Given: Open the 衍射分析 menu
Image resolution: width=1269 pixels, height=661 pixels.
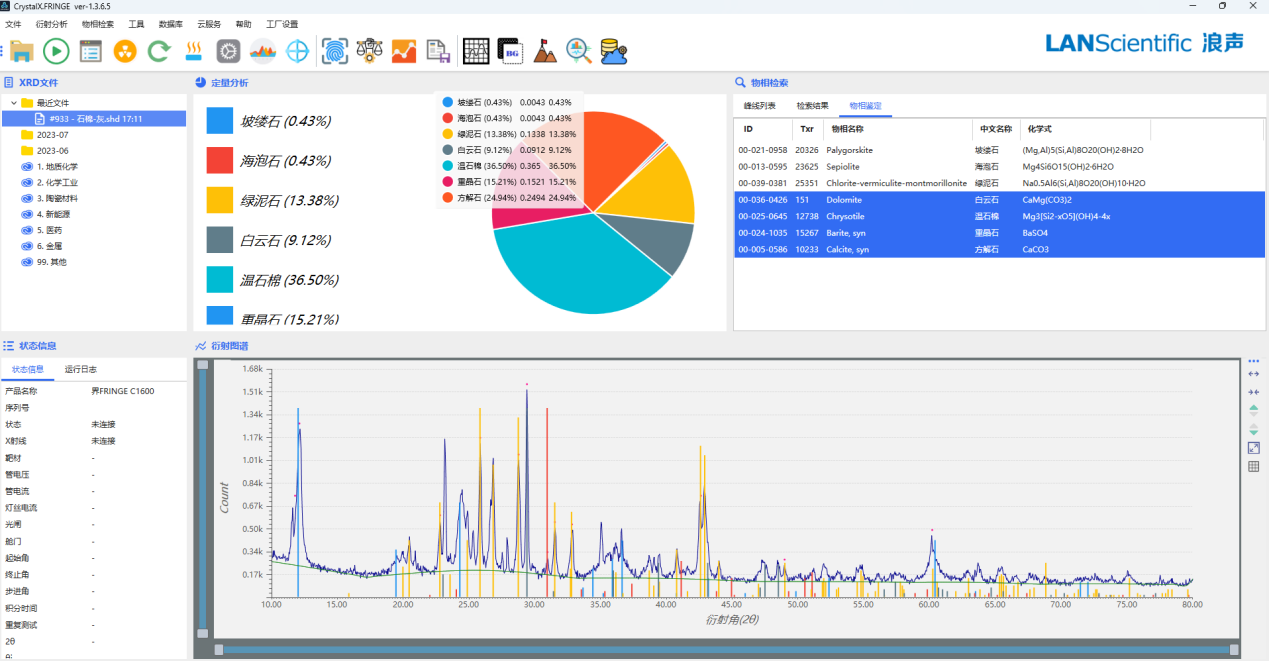Looking at the screenshot, I should tap(52, 23).
